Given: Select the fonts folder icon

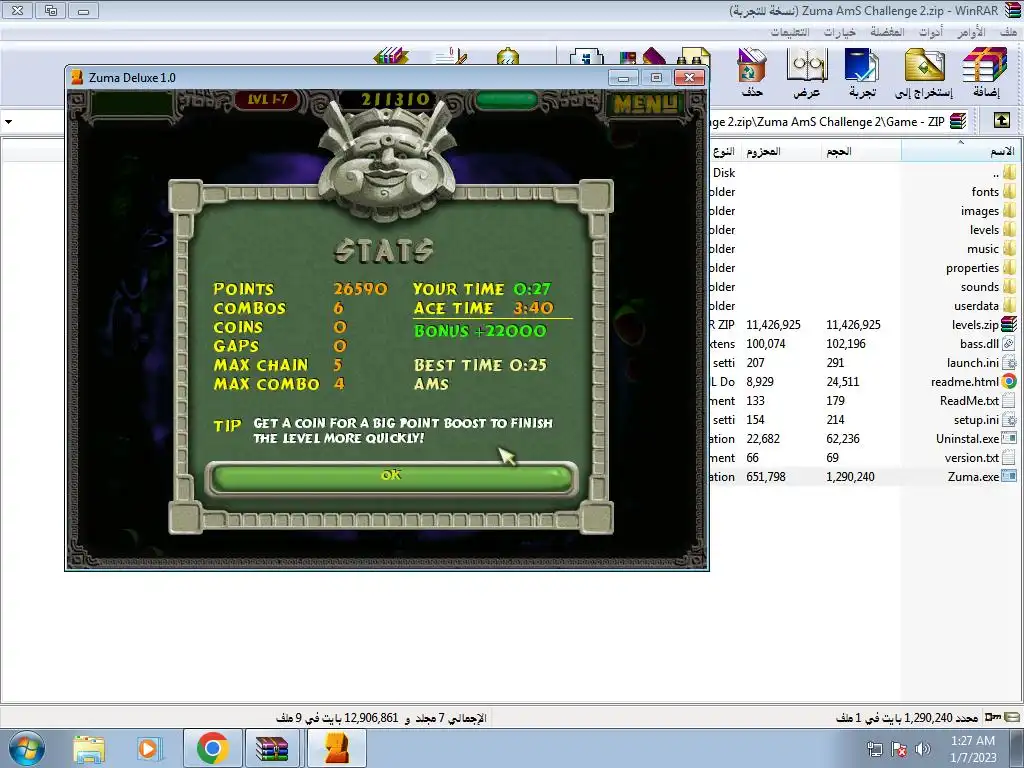Looking at the screenshot, I should 1010,191.
